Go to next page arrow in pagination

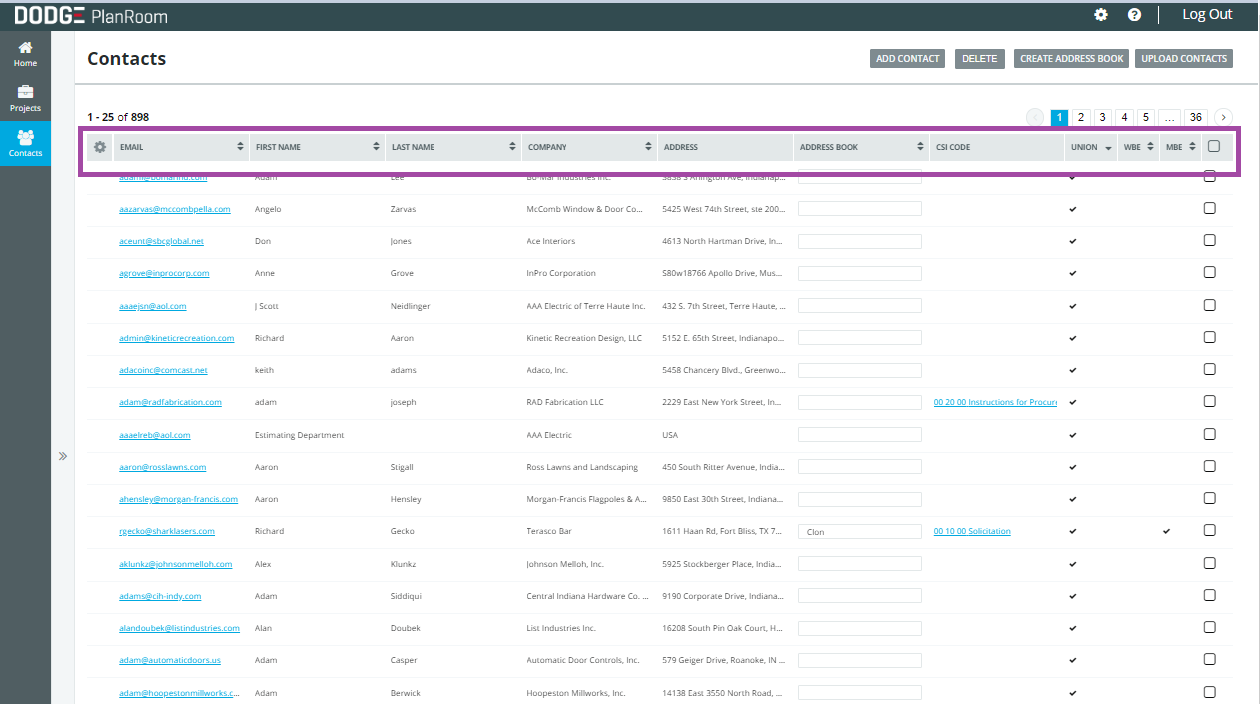coord(1223,117)
